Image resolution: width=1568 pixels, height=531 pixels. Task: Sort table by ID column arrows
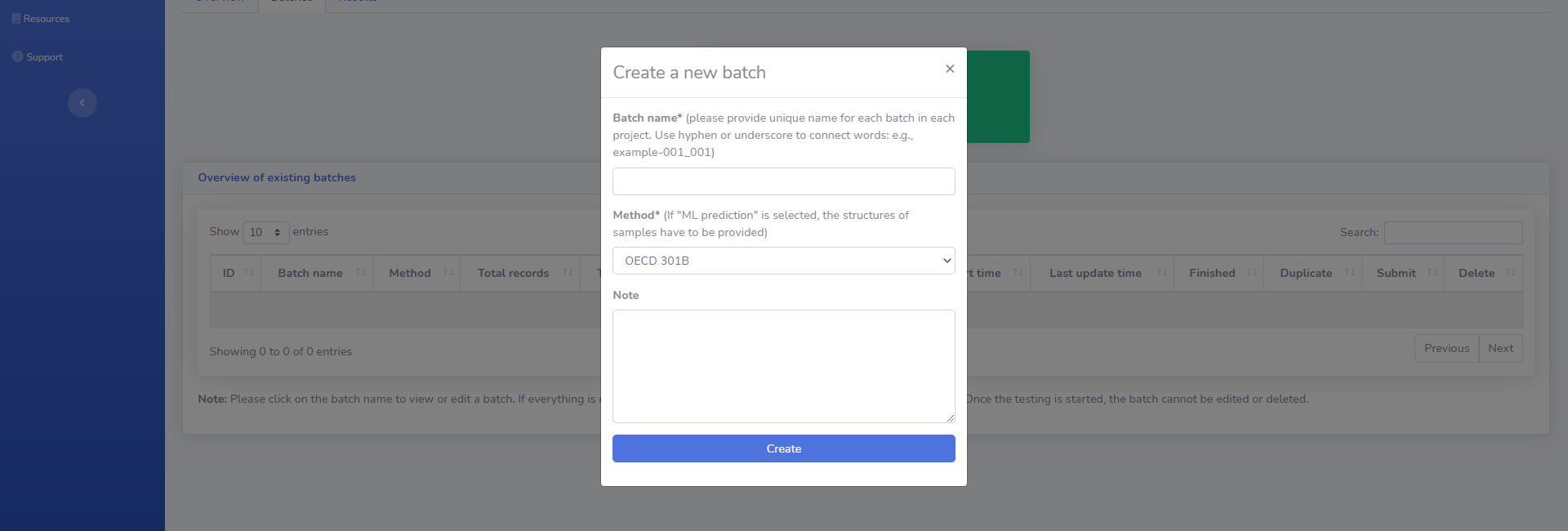coord(249,272)
